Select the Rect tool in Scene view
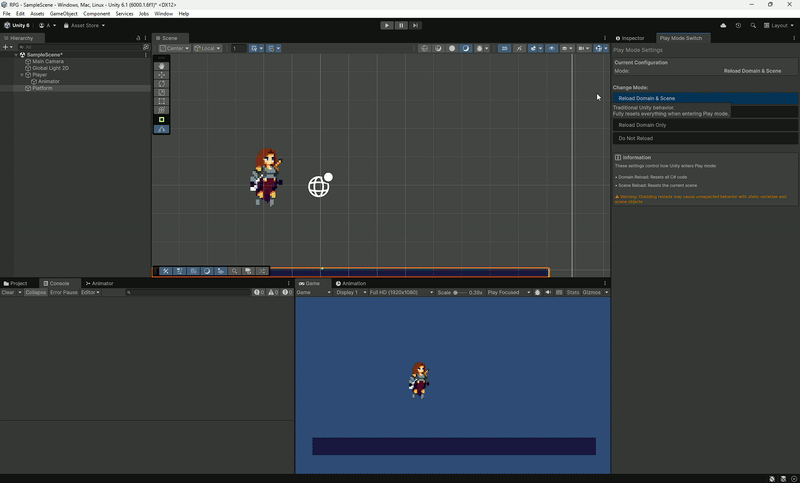Screen dimensions: 800x483 coord(162,101)
